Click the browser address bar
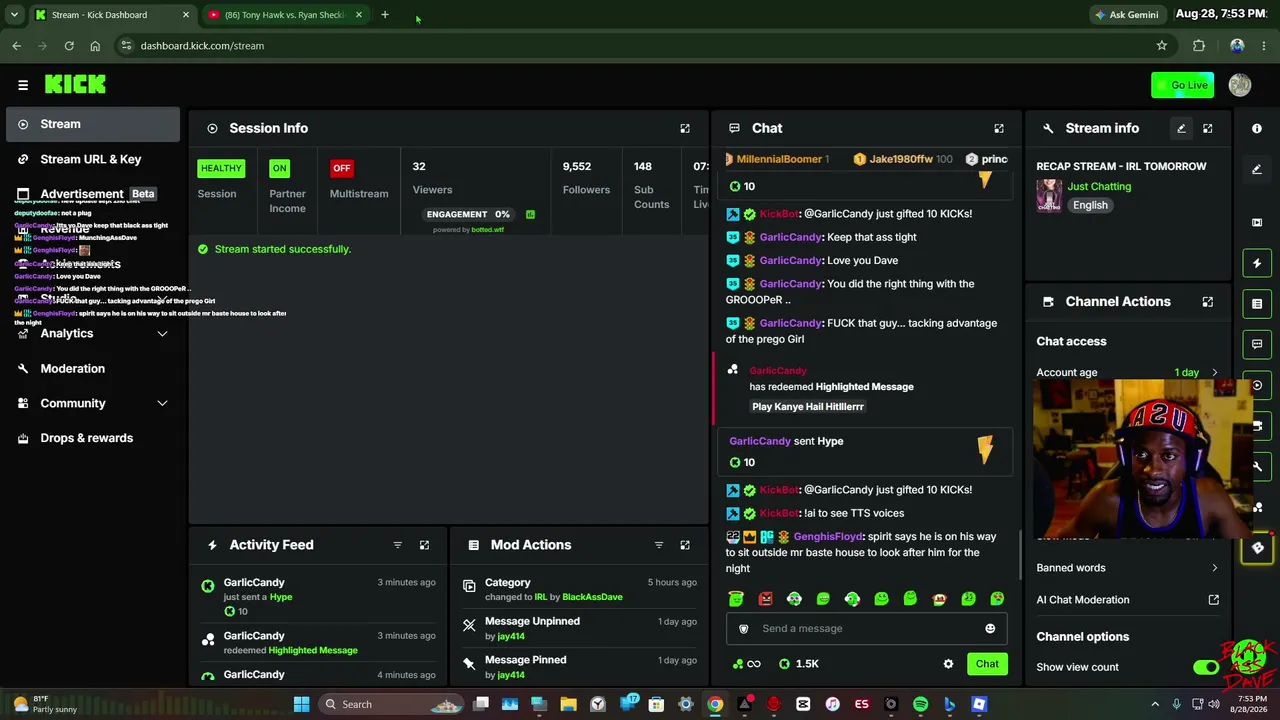Image resolution: width=1280 pixels, height=720 pixels. pos(640,46)
